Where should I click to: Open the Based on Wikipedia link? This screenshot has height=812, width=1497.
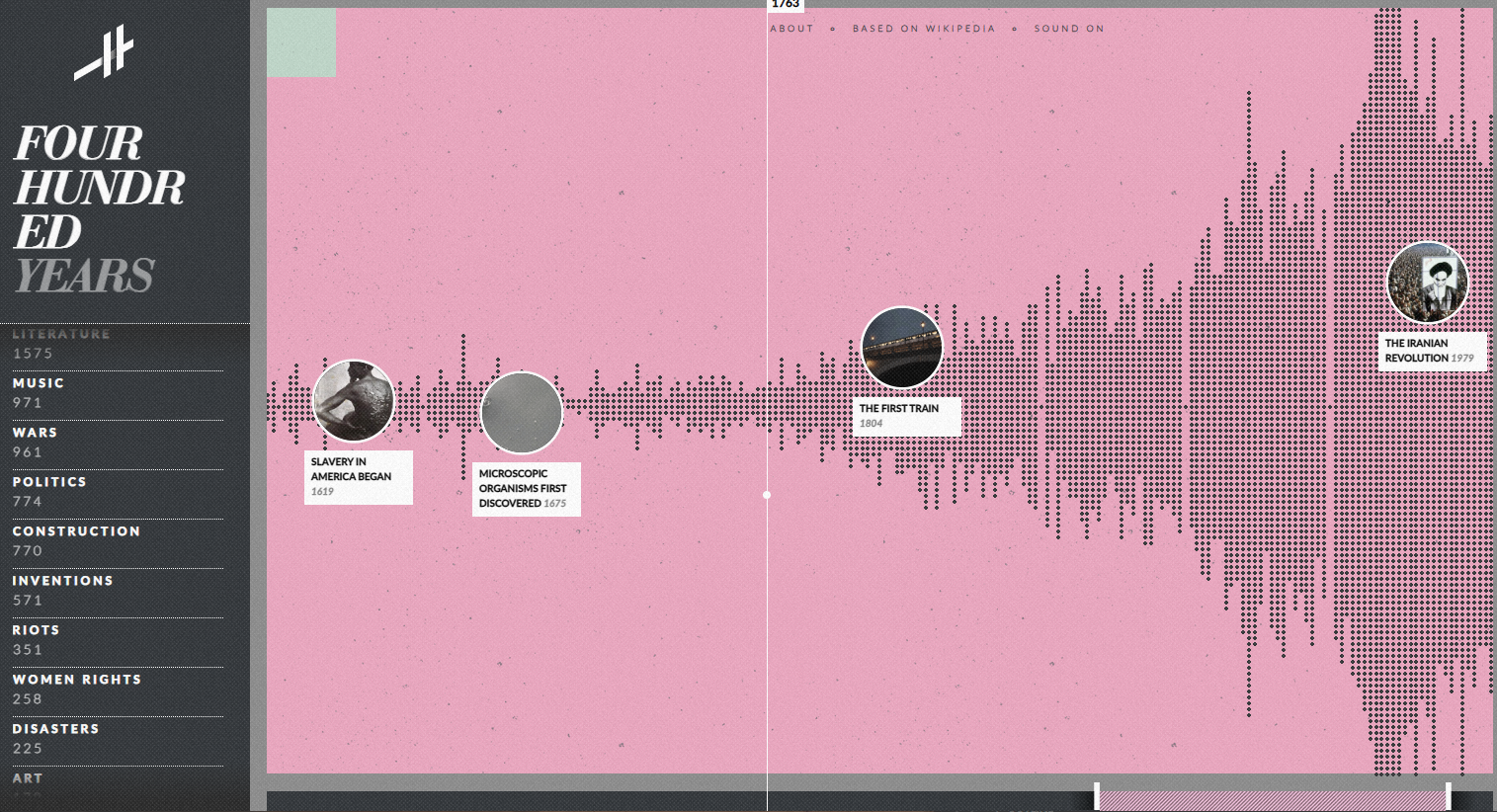(924, 29)
